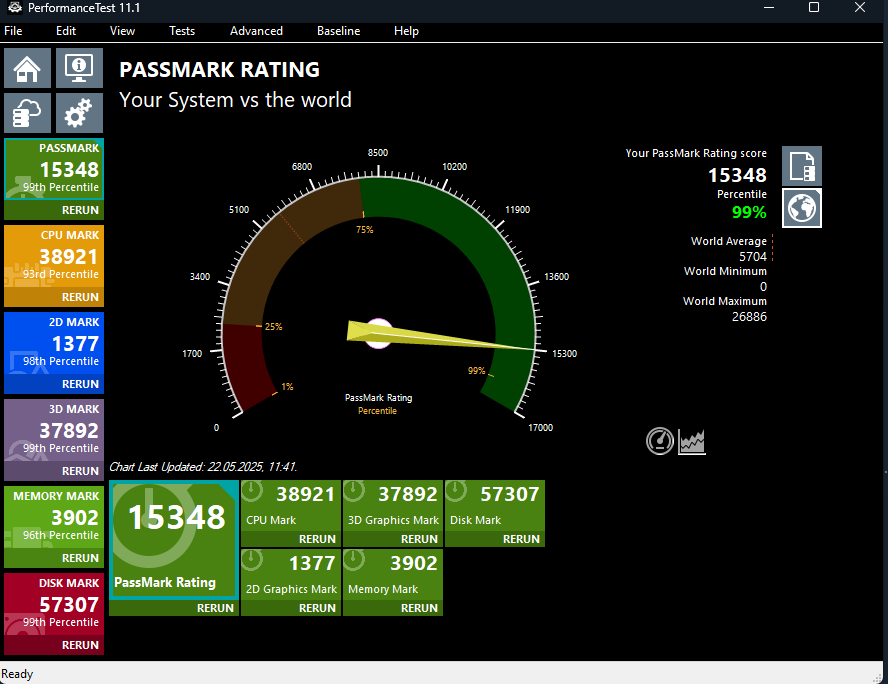The image size is (888, 684).
Task: Click the 'Chart Last Updated' timestamp text
Action: (x=203, y=467)
